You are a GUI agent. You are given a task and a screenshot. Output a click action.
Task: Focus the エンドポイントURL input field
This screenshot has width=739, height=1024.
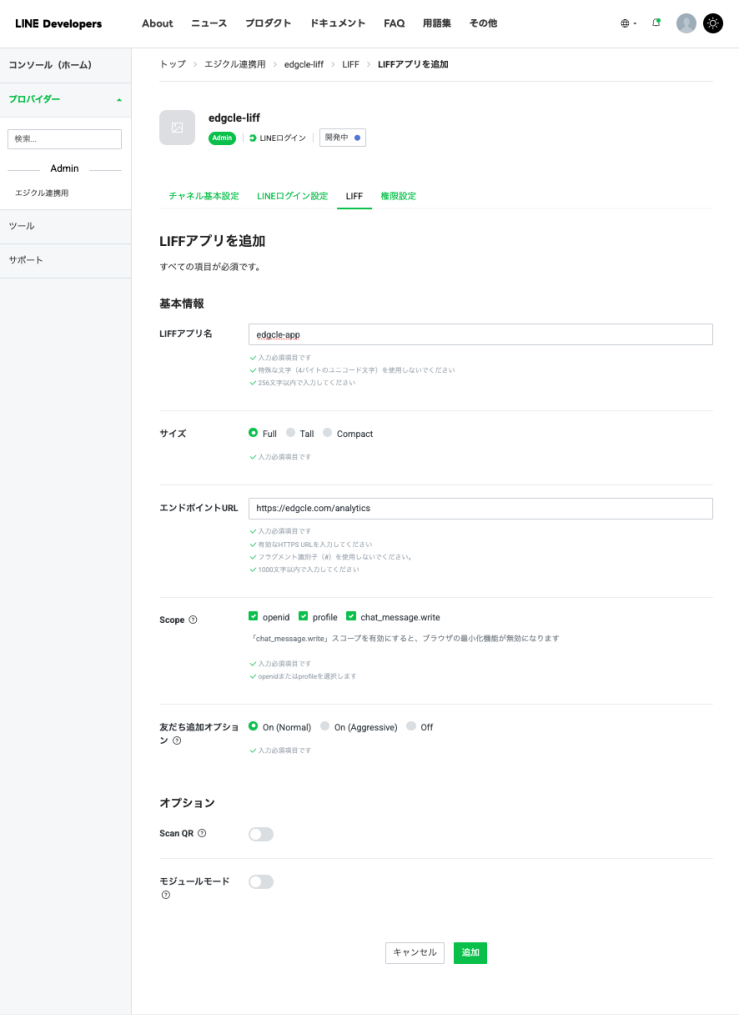tap(480, 509)
